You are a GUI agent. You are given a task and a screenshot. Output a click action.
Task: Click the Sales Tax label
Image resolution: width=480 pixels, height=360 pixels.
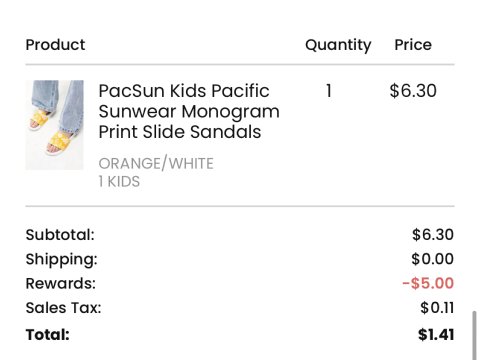click(x=63, y=308)
